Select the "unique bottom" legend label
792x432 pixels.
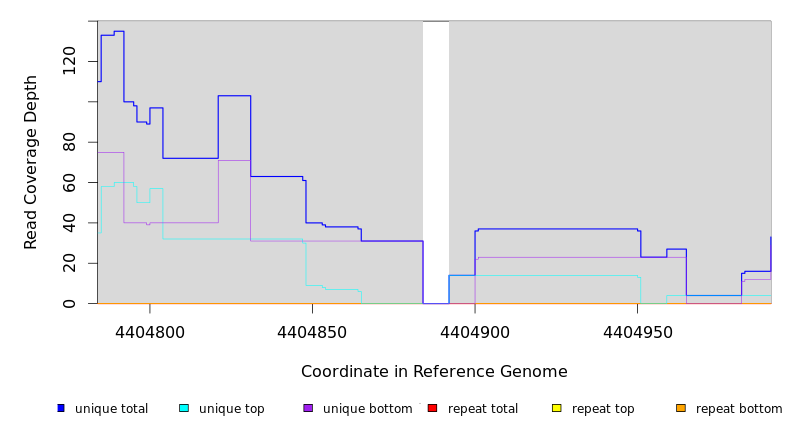click(367, 409)
